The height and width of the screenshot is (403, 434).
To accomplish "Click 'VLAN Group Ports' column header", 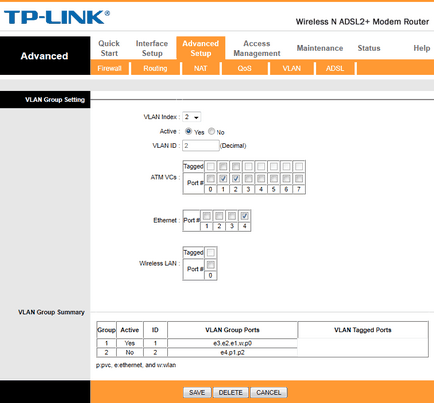I will click(x=232, y=330).
